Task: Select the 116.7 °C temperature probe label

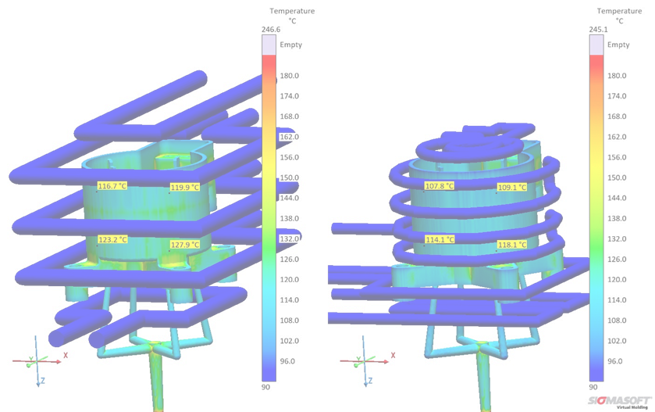Action: point(112,187)
